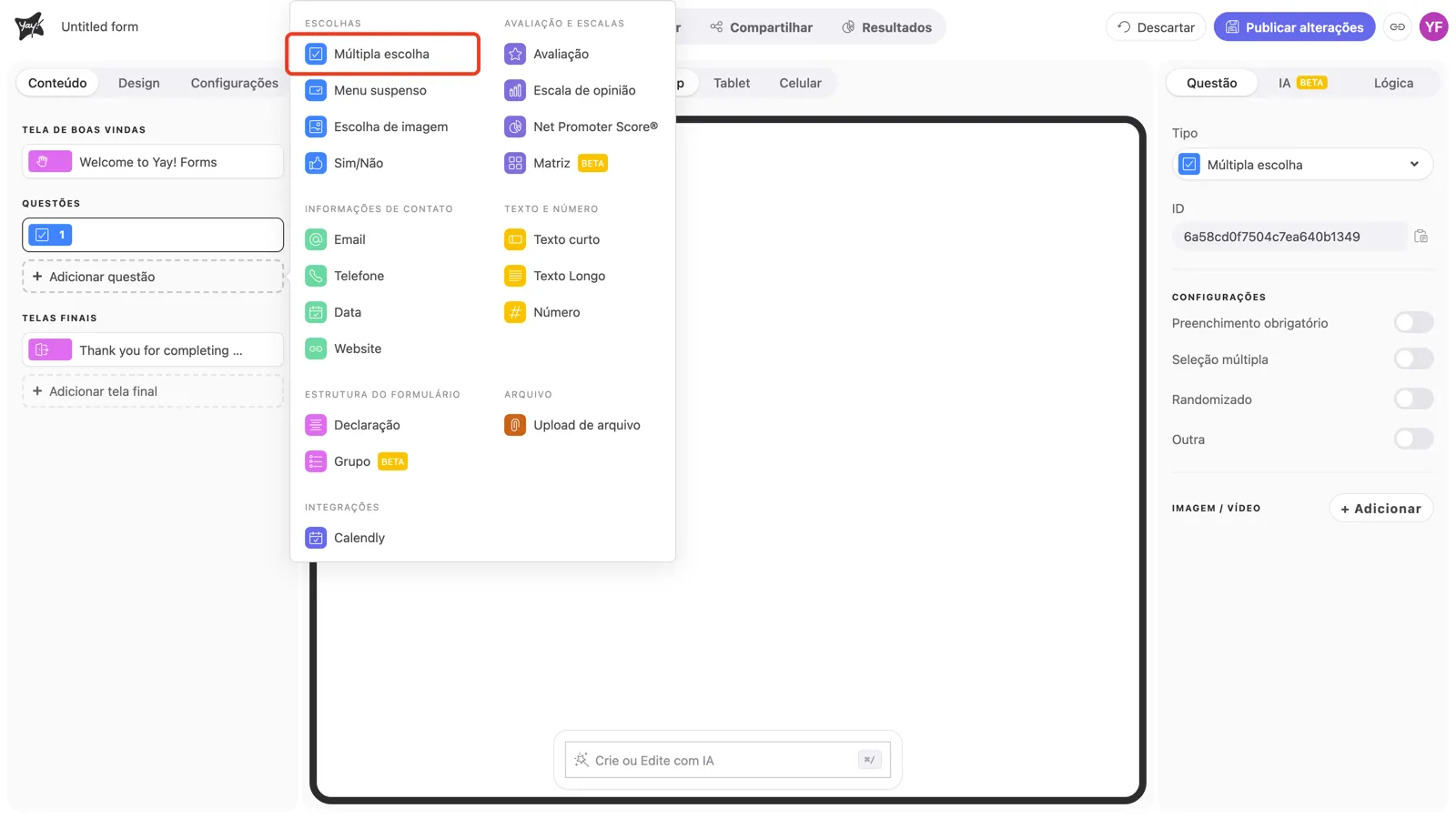Toggle the Randomizado option
Screen dimensions: 1456x819
tap(1413, 399)
